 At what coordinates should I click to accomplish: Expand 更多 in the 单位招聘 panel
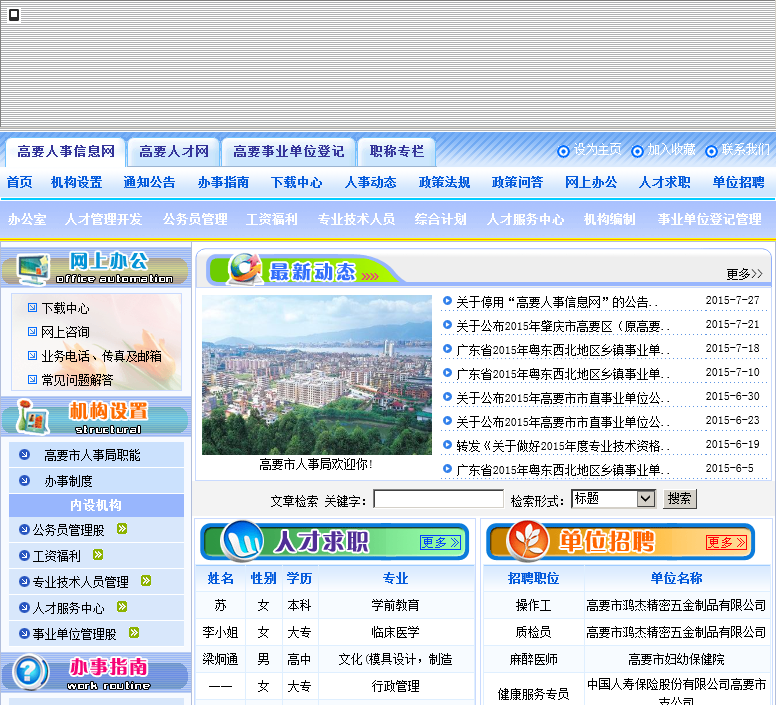tap(725, 542)
